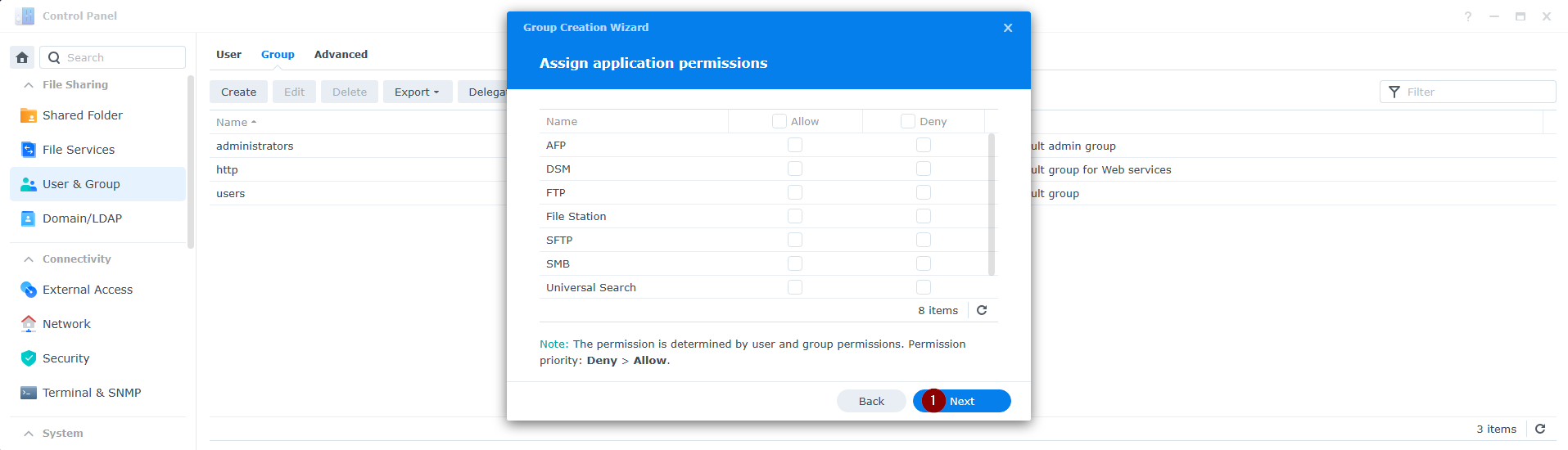Switch to the User tab
Viewport: 1568px width, 450px height.
coord(228,54)
